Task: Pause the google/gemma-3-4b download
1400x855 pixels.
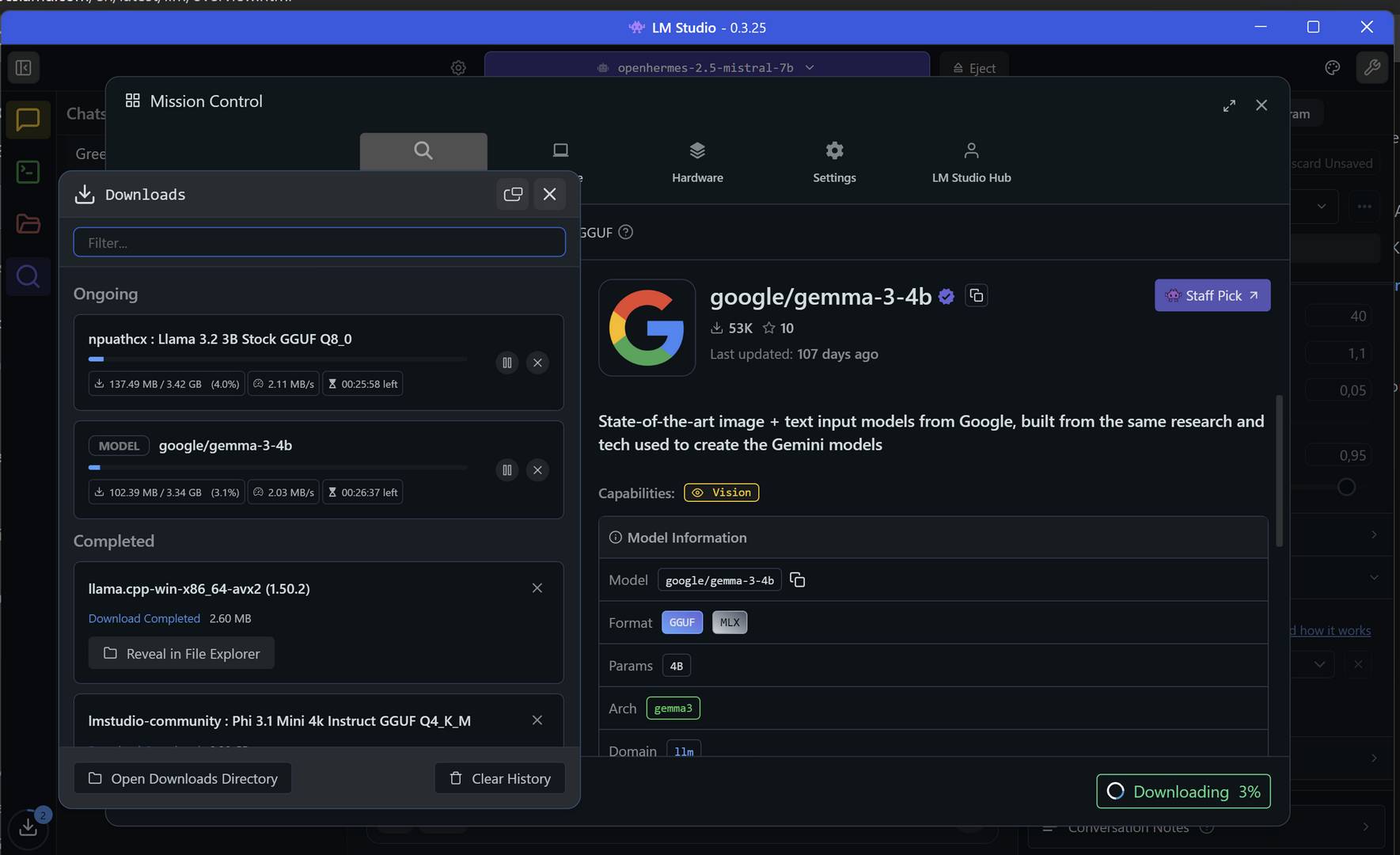Action: click(507, 470)
